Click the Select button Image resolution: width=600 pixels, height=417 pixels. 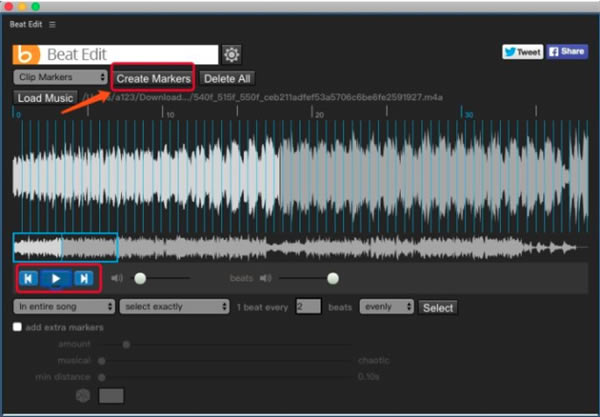click(x=438, y=308)
